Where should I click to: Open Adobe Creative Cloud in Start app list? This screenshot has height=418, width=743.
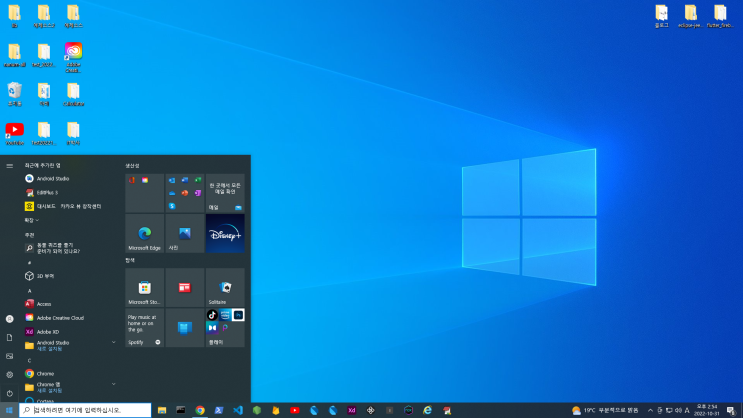(69, 318)
